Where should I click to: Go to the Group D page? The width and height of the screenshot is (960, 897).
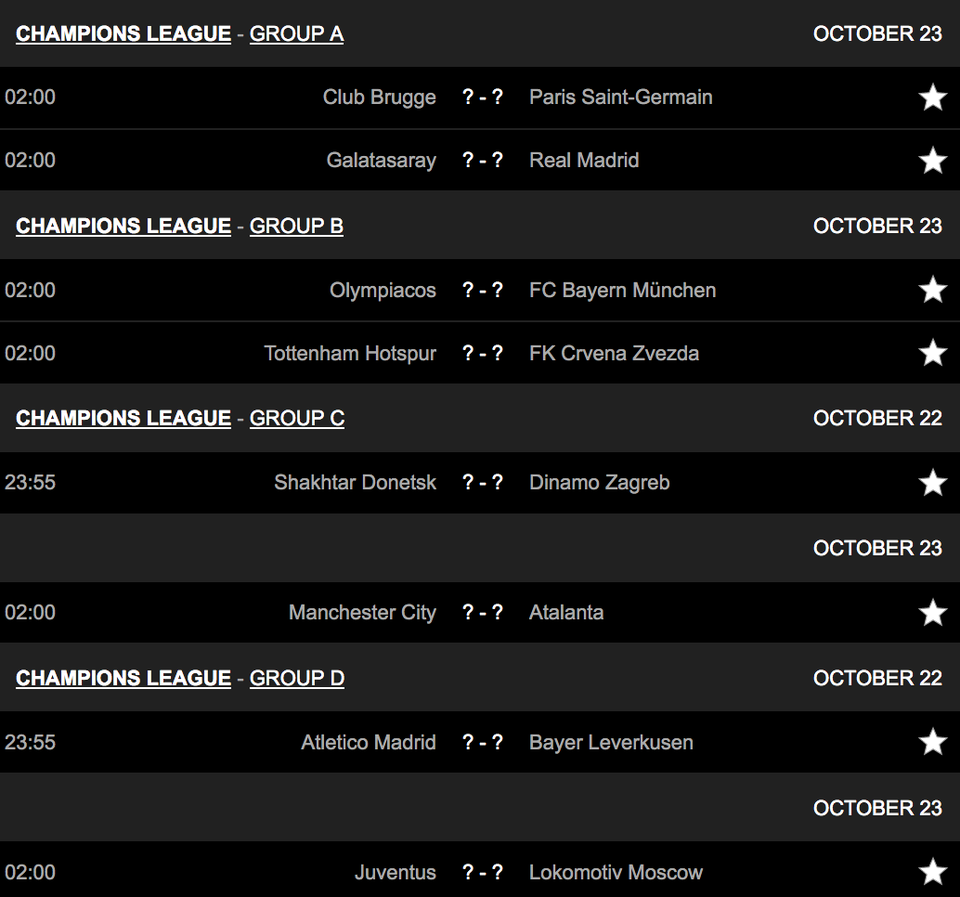tap(297, 678)
